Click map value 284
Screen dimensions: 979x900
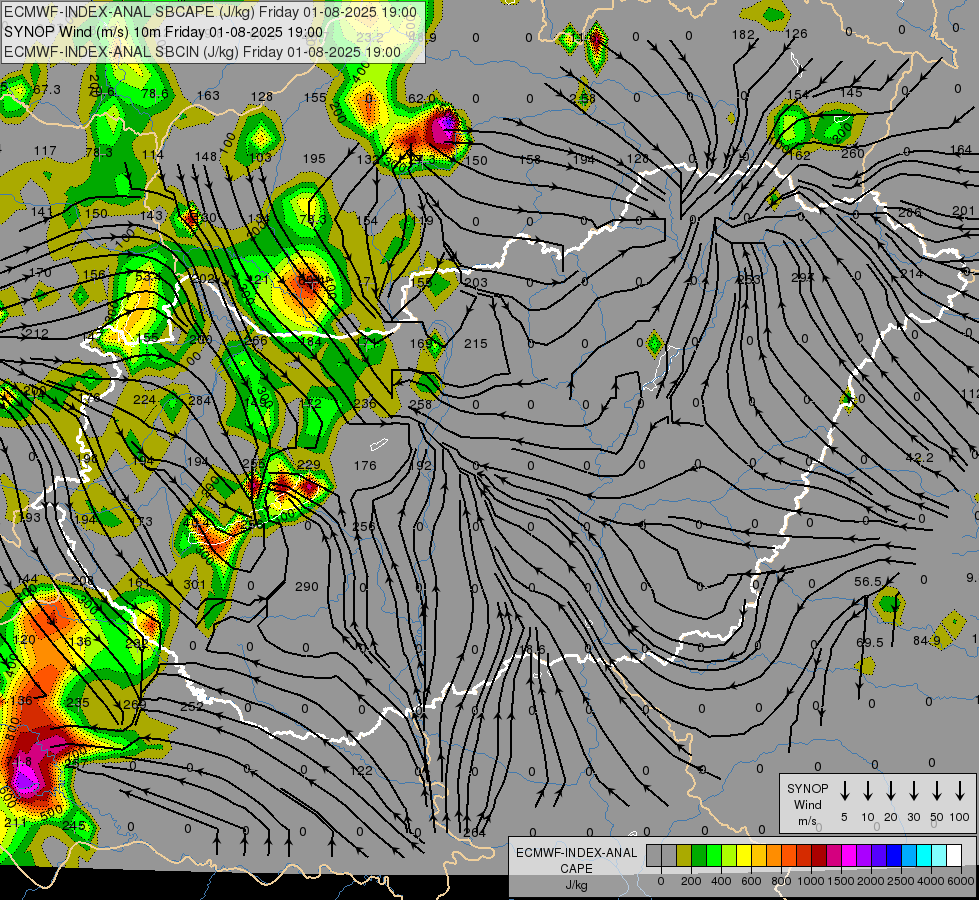point(200,400)
